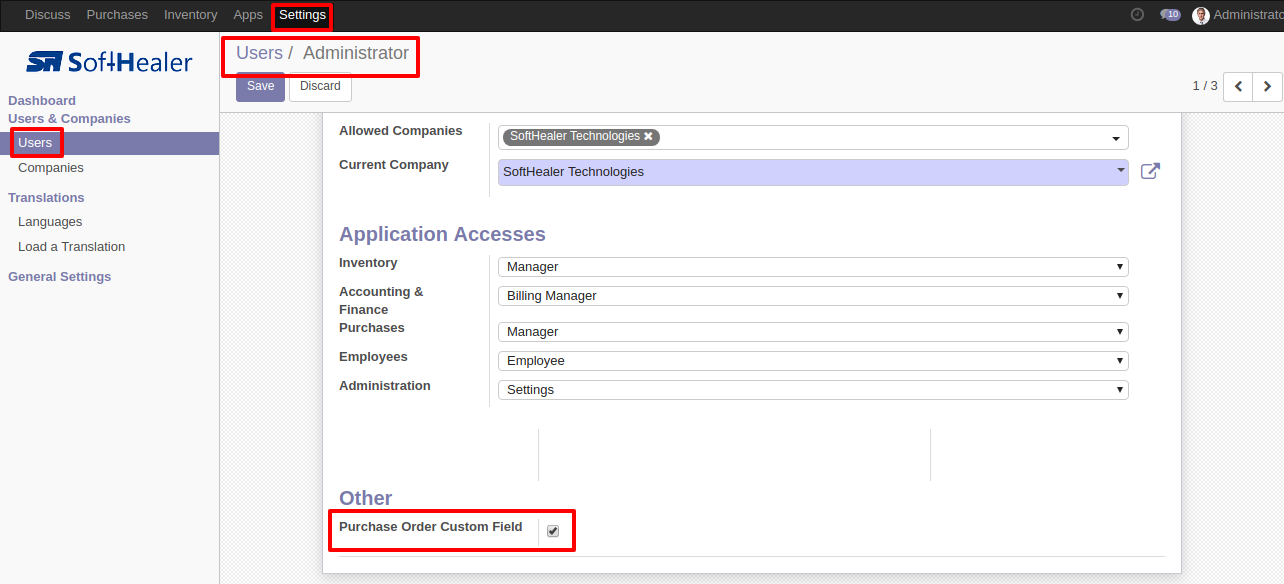Screen dimensions: 1284x584
Task: Expand the Allowed Companies dropdown arrow
Action: pyautogui.click(x=1115, y=138)
